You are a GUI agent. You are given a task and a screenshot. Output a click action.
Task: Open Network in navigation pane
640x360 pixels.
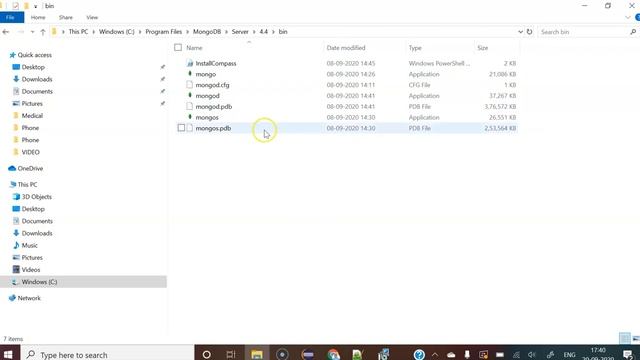(29, 298)
